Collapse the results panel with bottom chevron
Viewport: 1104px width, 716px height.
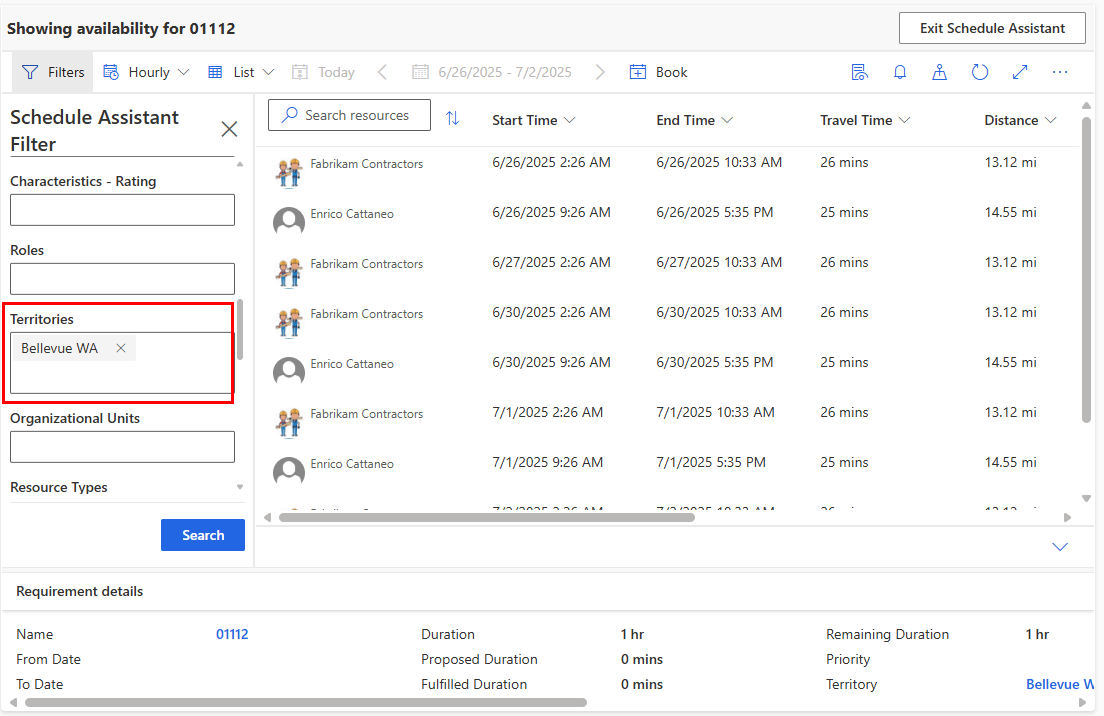click(1060, 546)
